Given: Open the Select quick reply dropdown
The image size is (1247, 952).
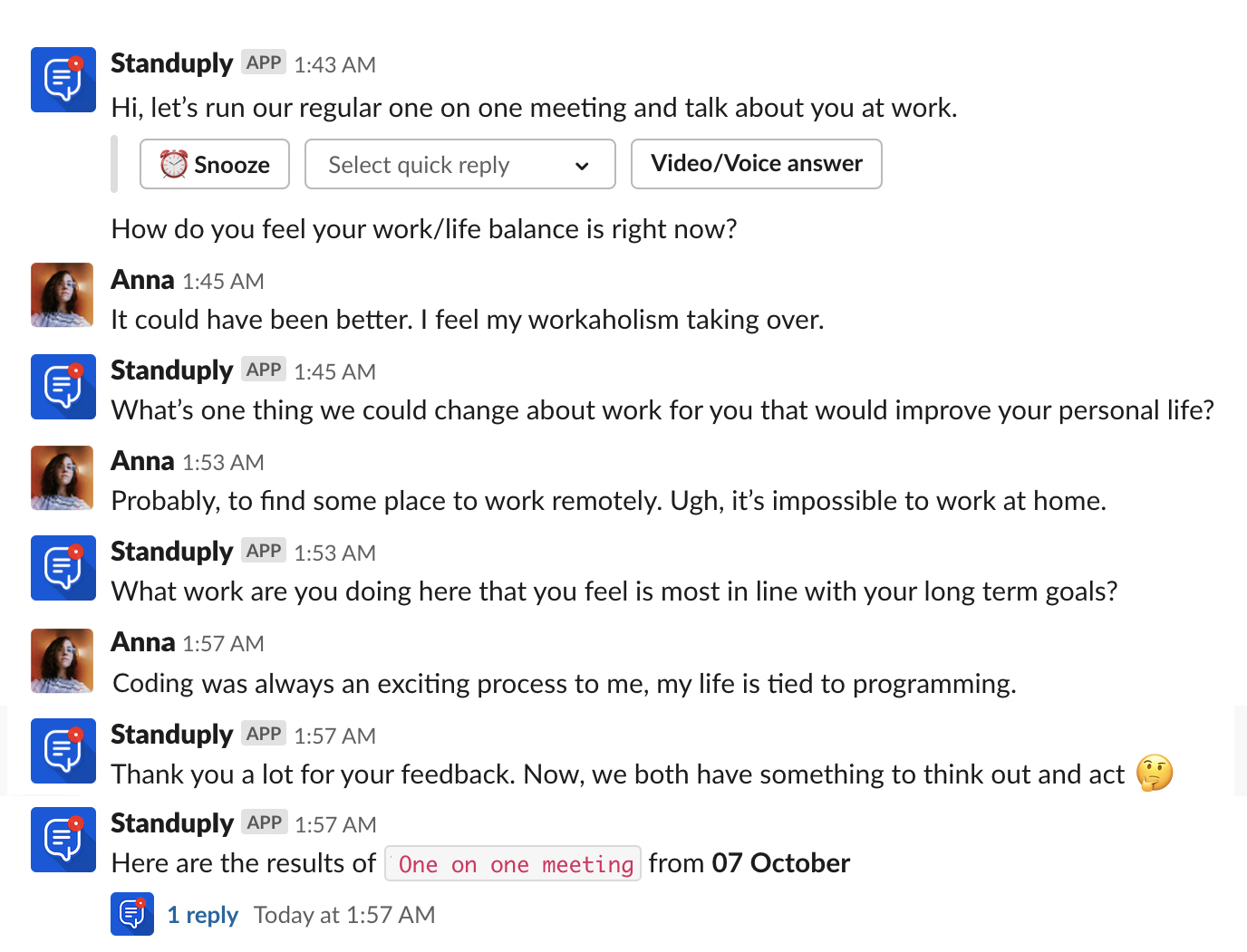Looking at the screenshot, I should (459, 165).
